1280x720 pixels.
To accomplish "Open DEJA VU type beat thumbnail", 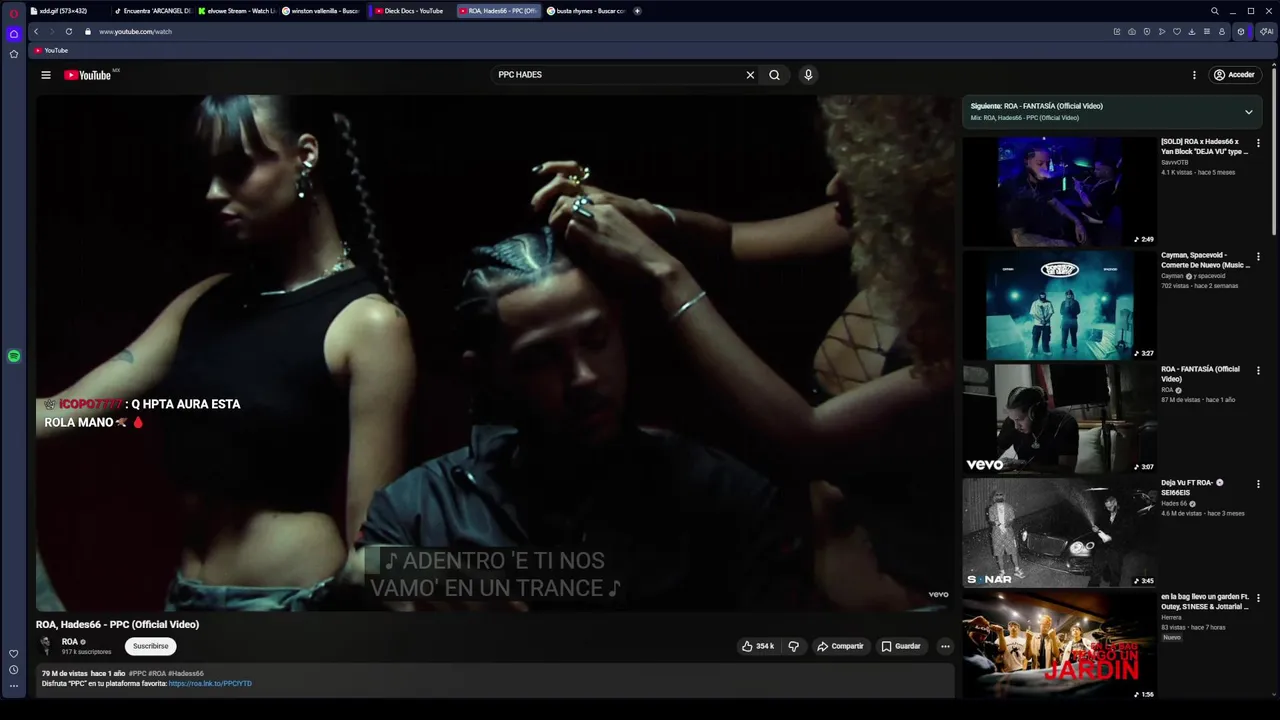I will (x=1059, y=191).
